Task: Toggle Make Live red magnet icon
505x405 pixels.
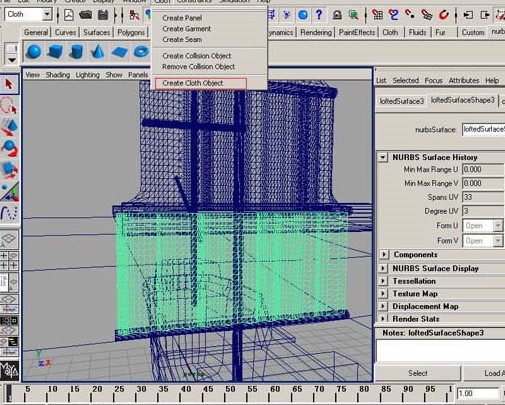Action: (x=443, y=15)
